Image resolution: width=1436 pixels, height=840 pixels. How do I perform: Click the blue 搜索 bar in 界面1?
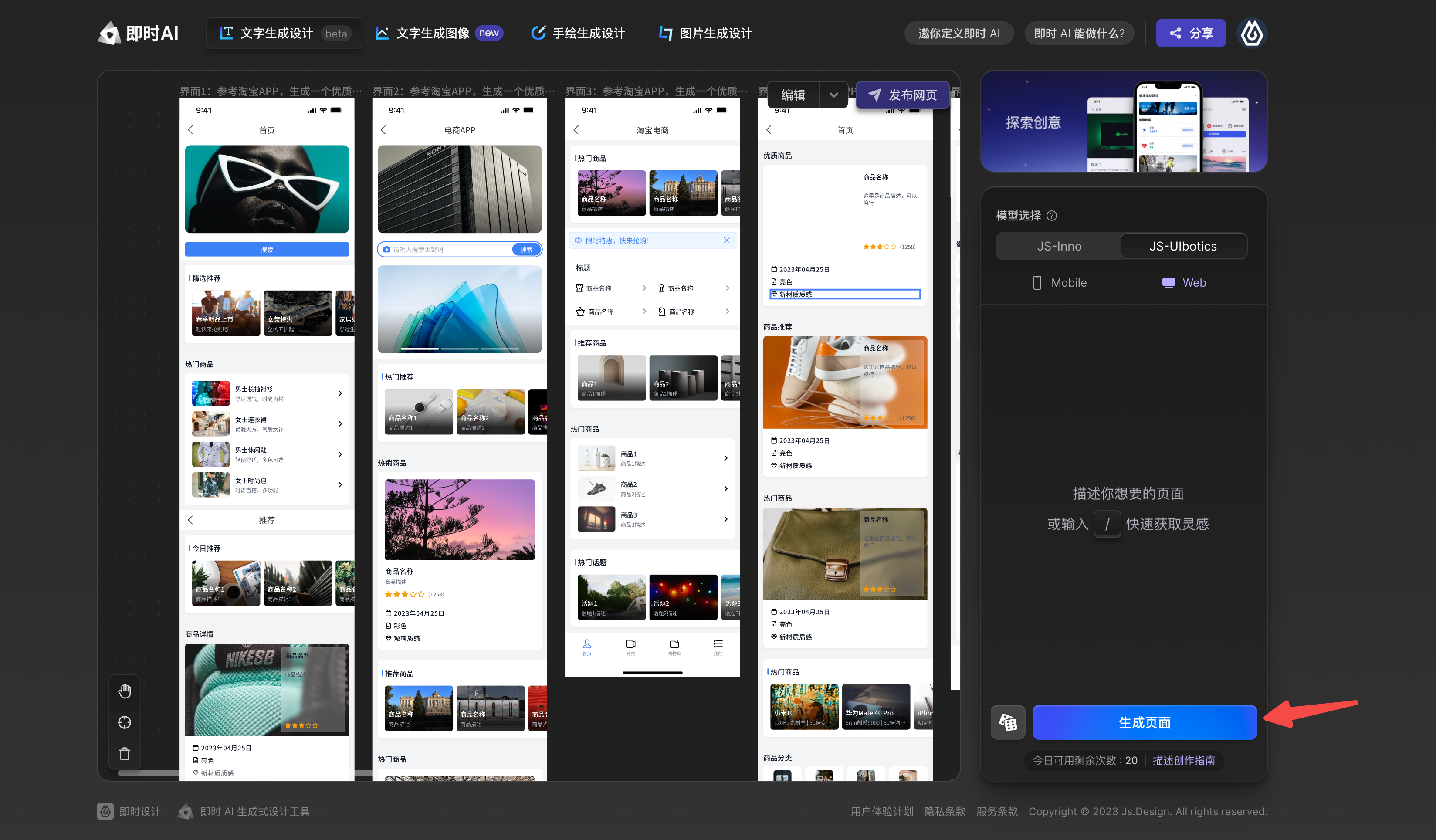click(267, 250)
